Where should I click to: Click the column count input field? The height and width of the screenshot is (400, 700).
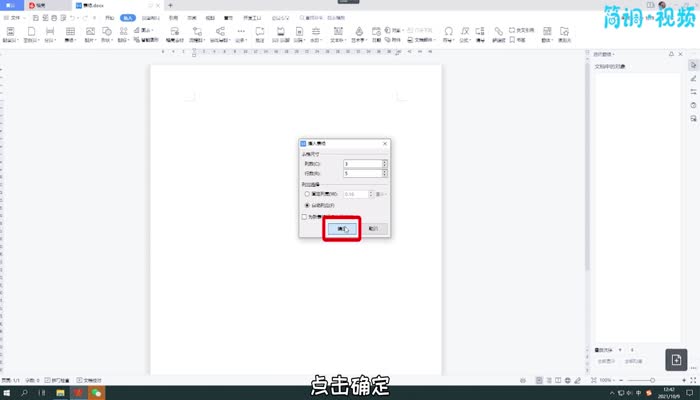coord(361,163)
